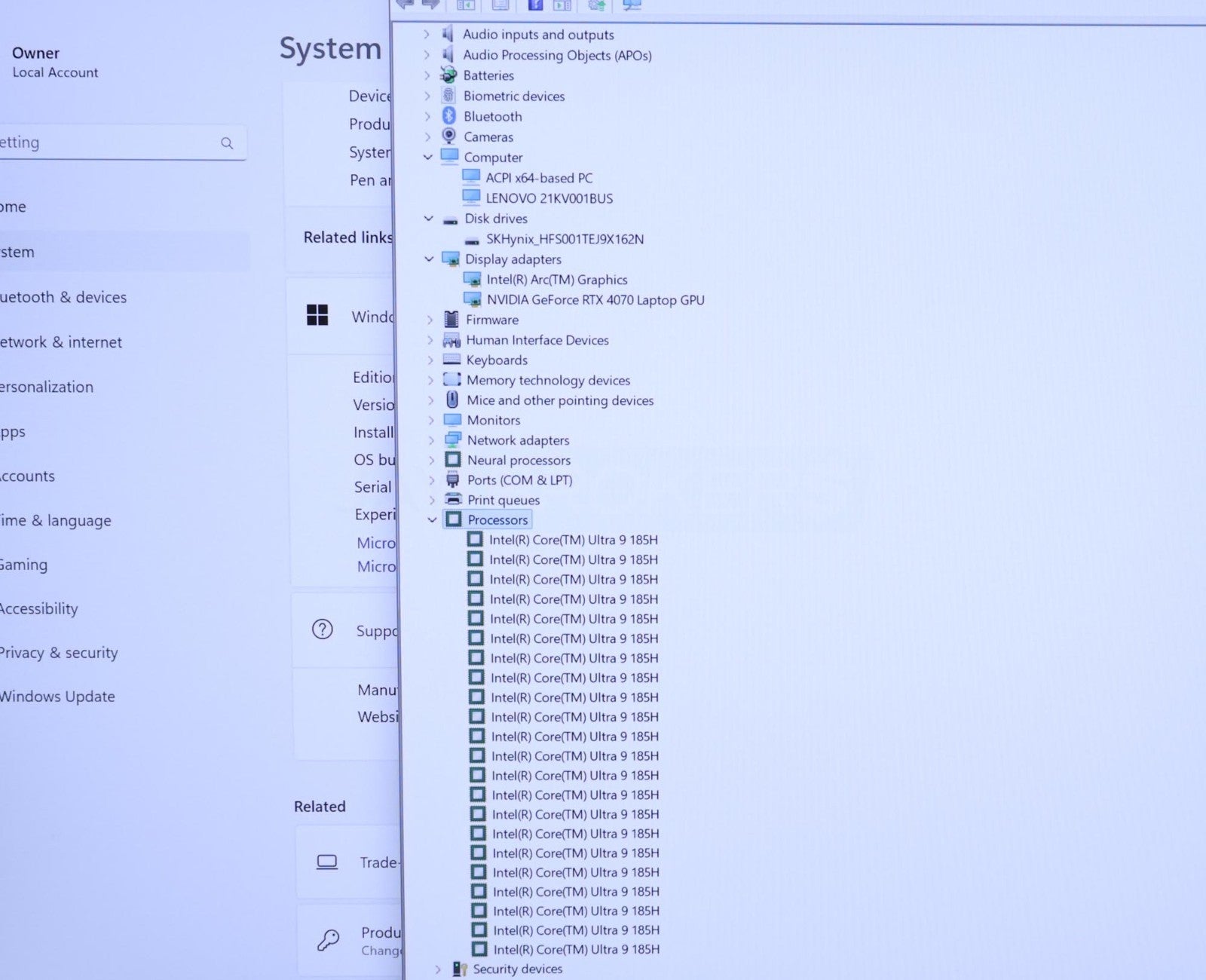Click the search magnifier icon in Settings
The image size is (1206, 980).
tap(227, 143)
